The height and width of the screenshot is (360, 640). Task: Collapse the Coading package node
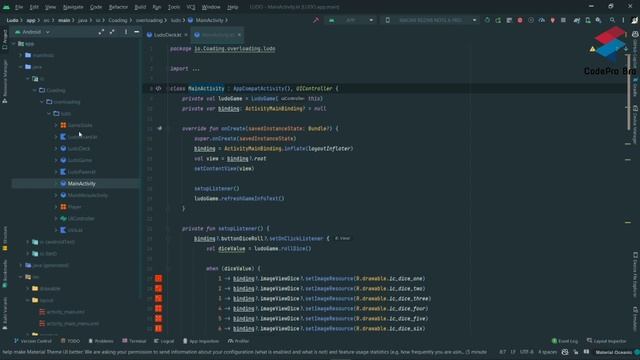[35, 90]
